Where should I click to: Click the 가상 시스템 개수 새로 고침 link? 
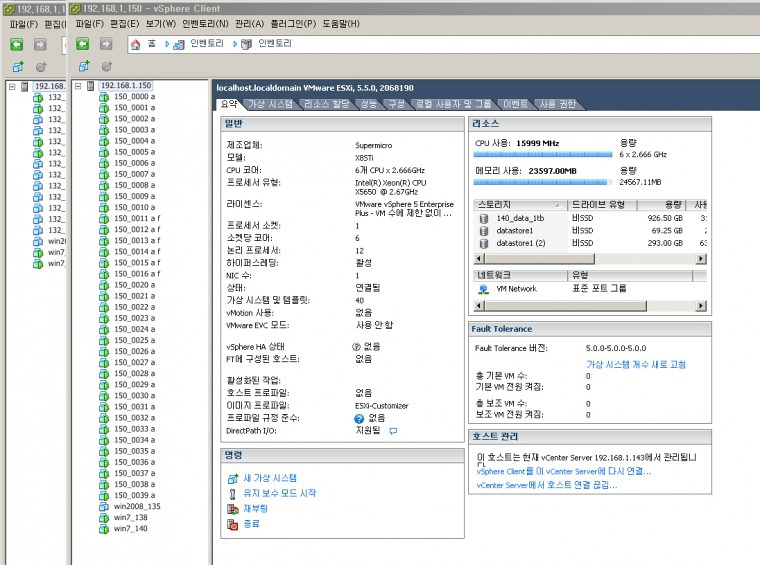636,364
